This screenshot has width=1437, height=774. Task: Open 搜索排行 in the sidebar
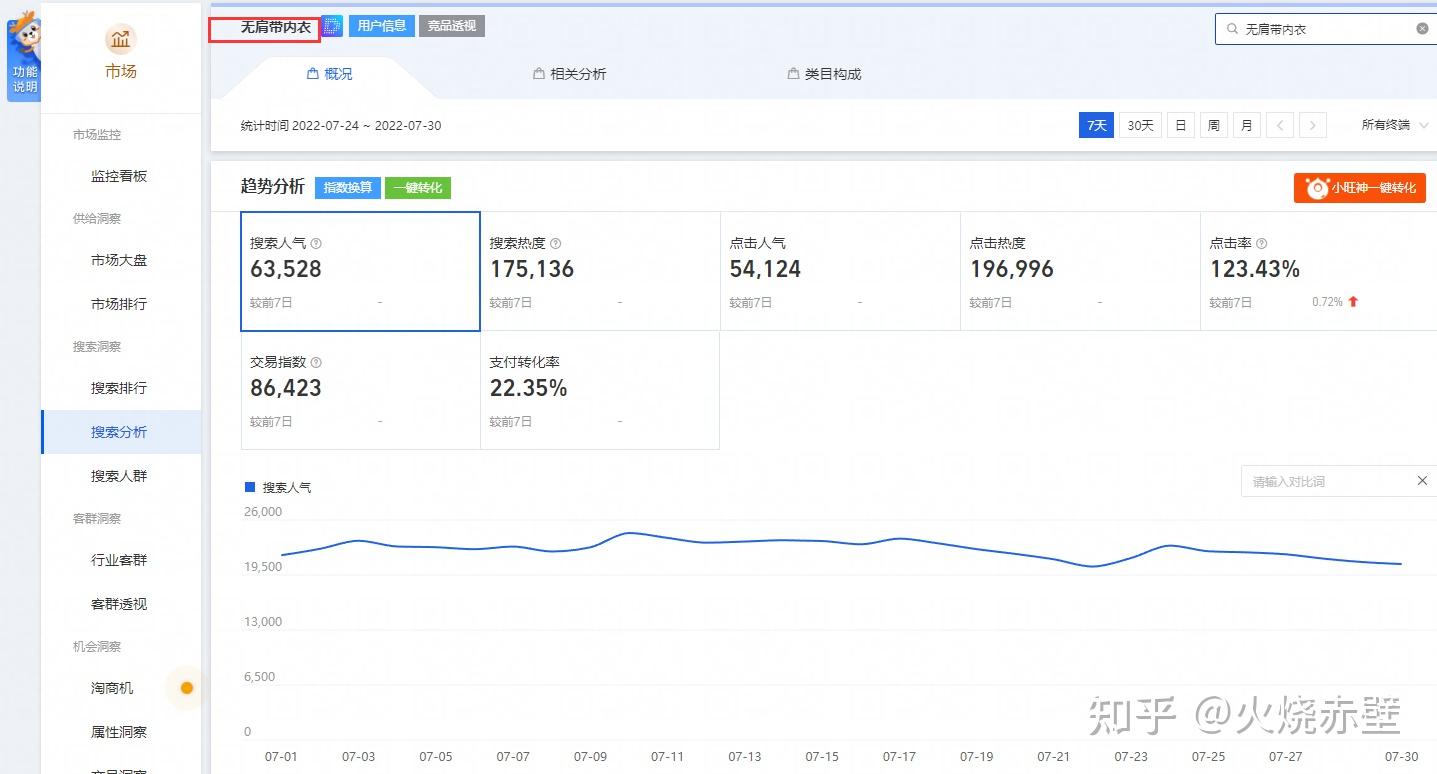tap(119, 388)
